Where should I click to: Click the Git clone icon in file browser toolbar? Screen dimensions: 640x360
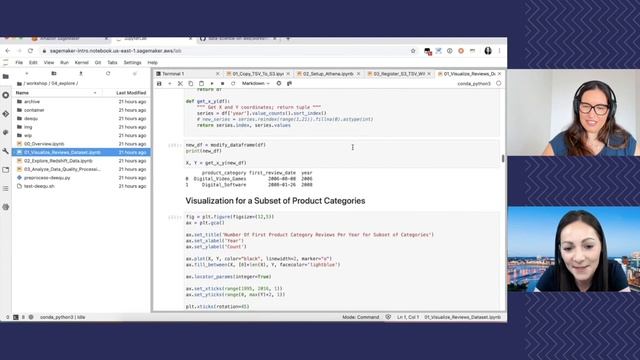click(x=135, y=73)
